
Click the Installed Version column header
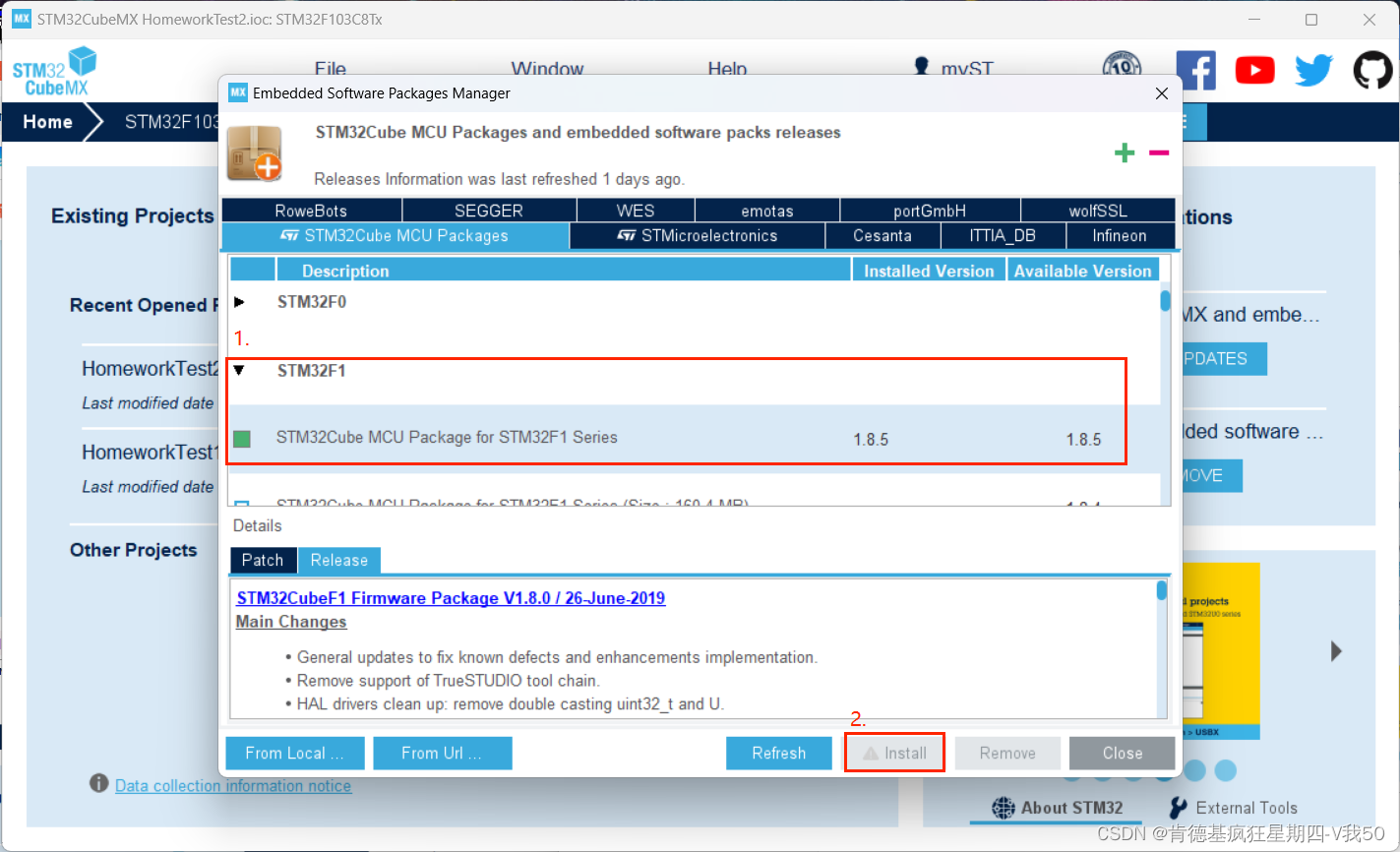pos(929,271)
